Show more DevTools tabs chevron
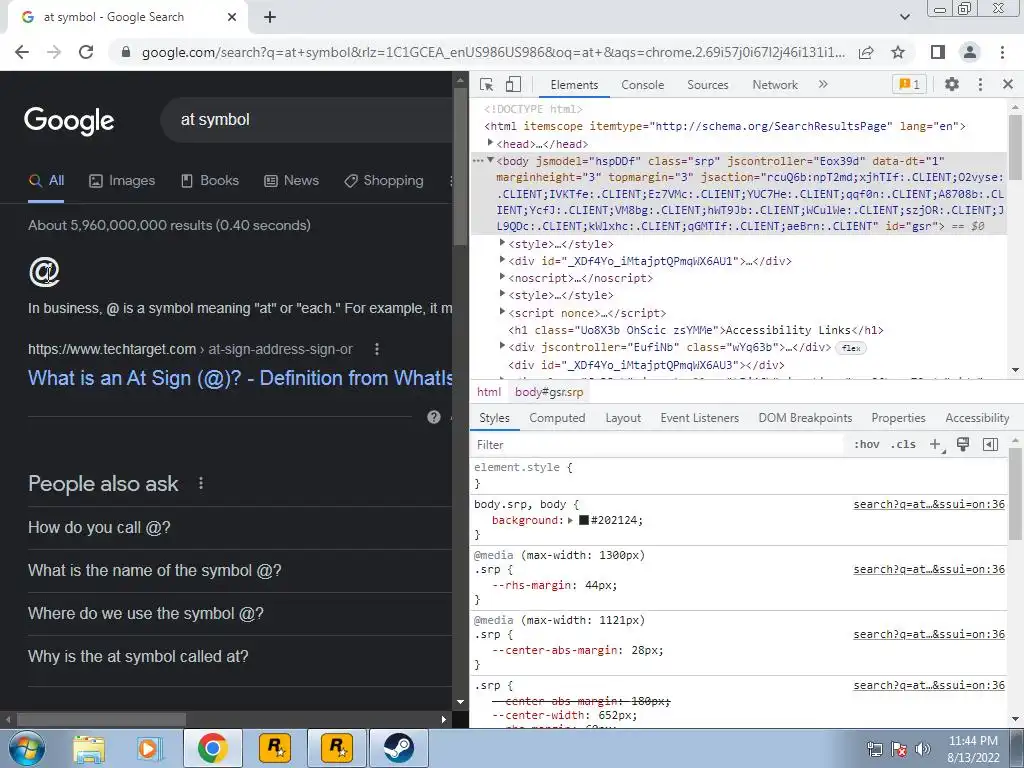 [x=823, y=84]
